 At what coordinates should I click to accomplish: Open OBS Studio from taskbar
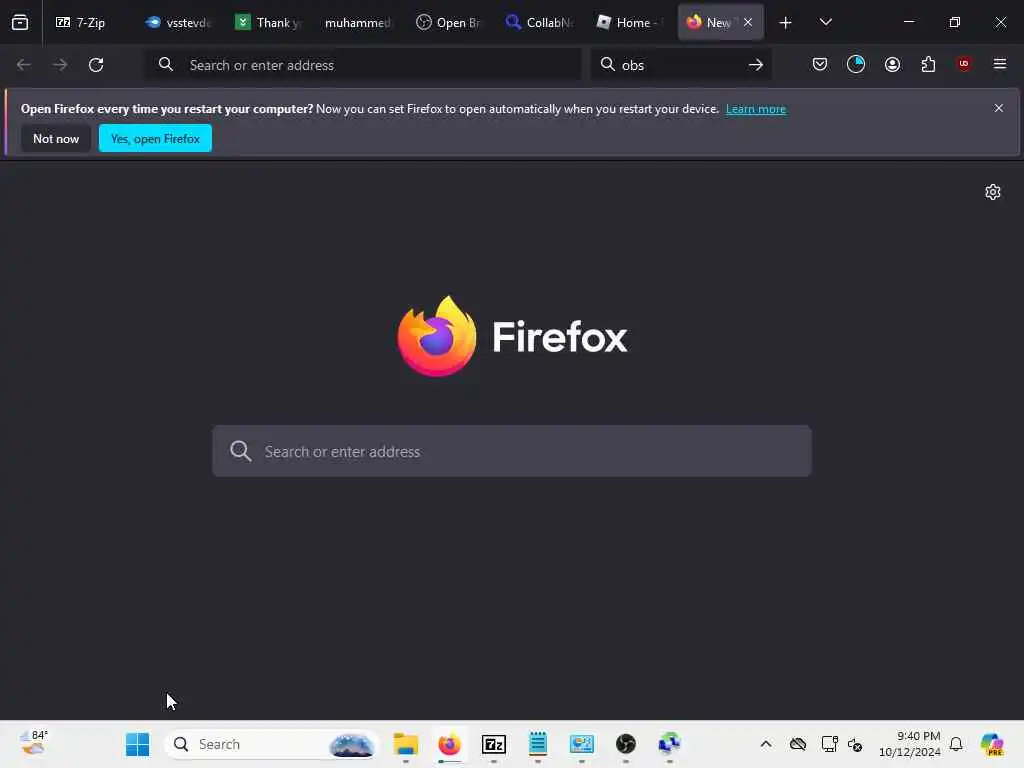point(626,744)
